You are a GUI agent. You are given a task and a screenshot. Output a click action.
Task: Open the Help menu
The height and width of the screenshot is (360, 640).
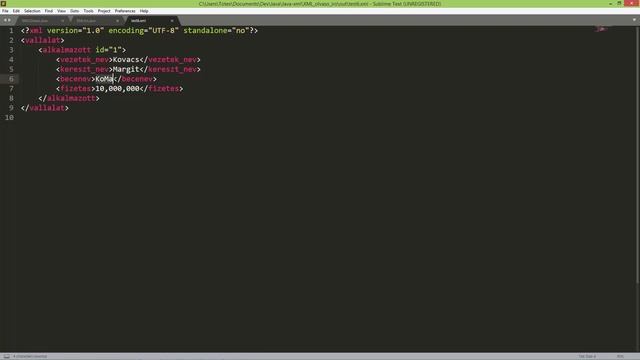[144, 11]
